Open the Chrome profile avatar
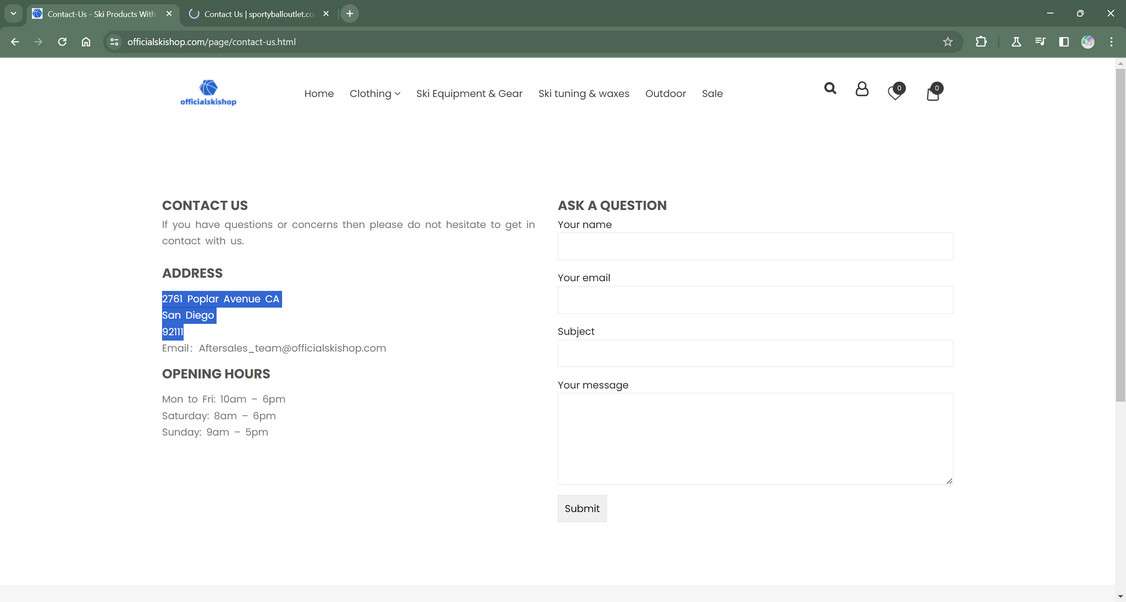1126x602 pixels. (1088, 42)
